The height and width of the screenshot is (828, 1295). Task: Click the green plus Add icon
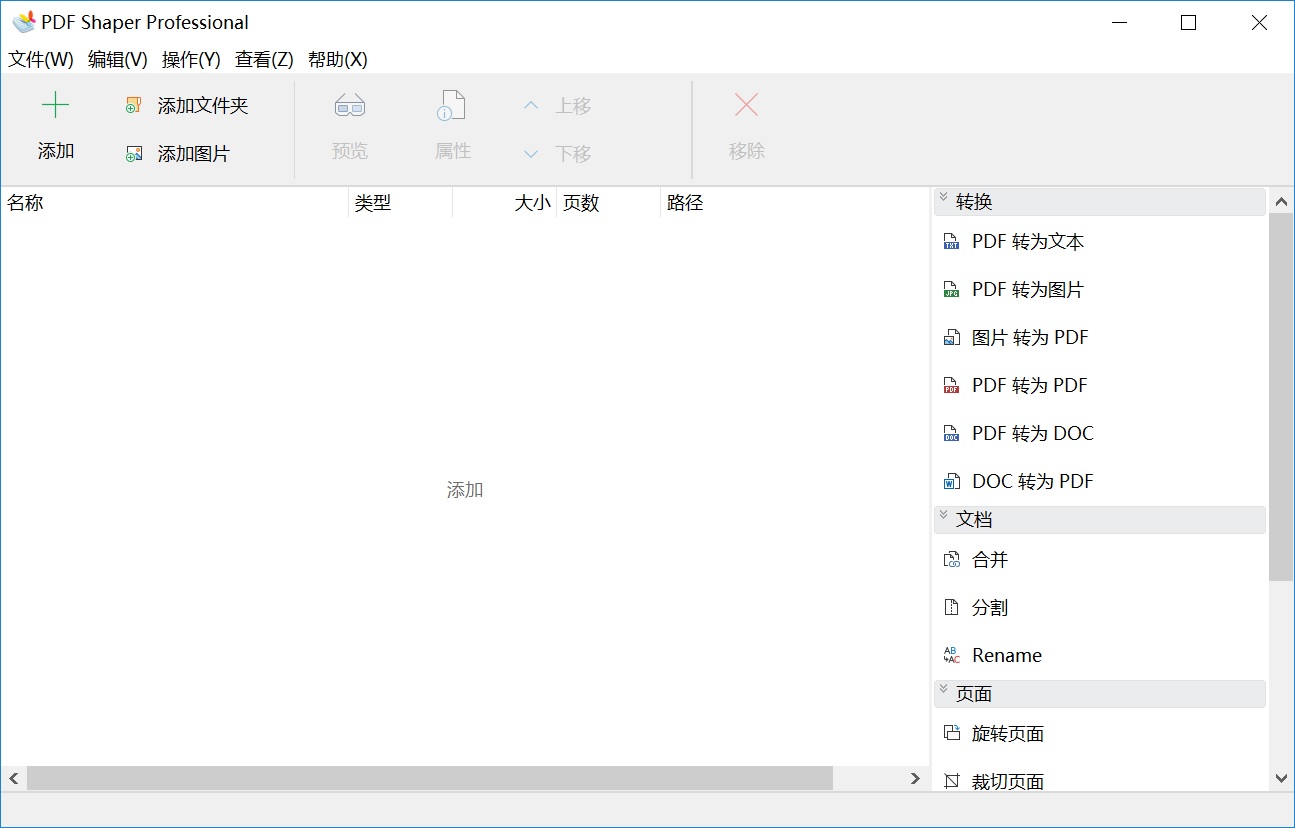pyautogui.click(x=55, y=106)
